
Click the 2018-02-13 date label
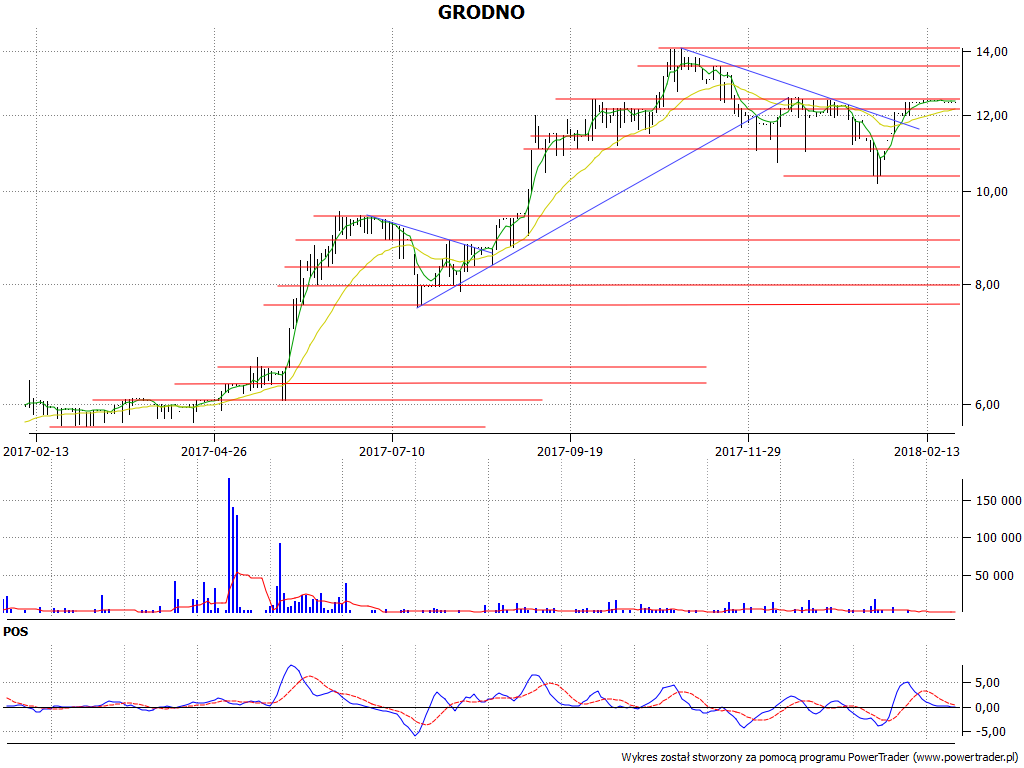point(927,451)
